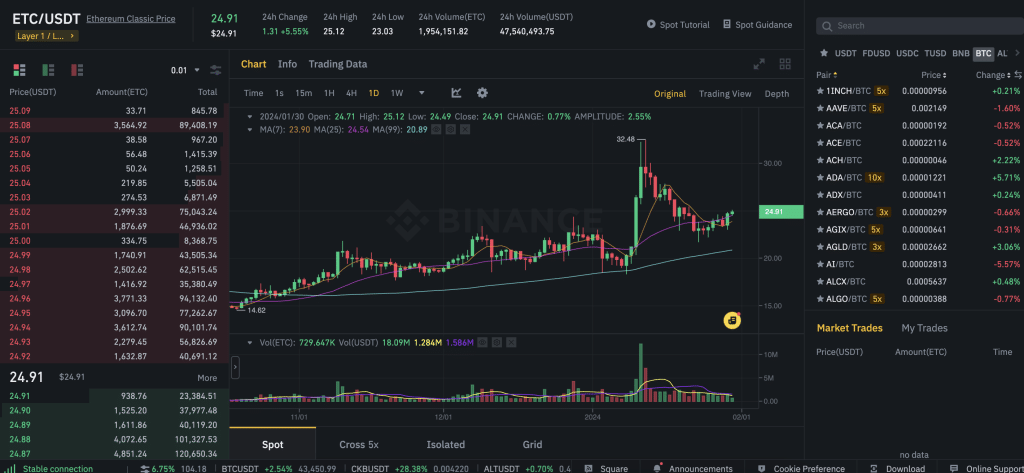This screenshot has height=473, width=1024.
Task: Open MA indicator settings icon
Action: click(451, 129)
